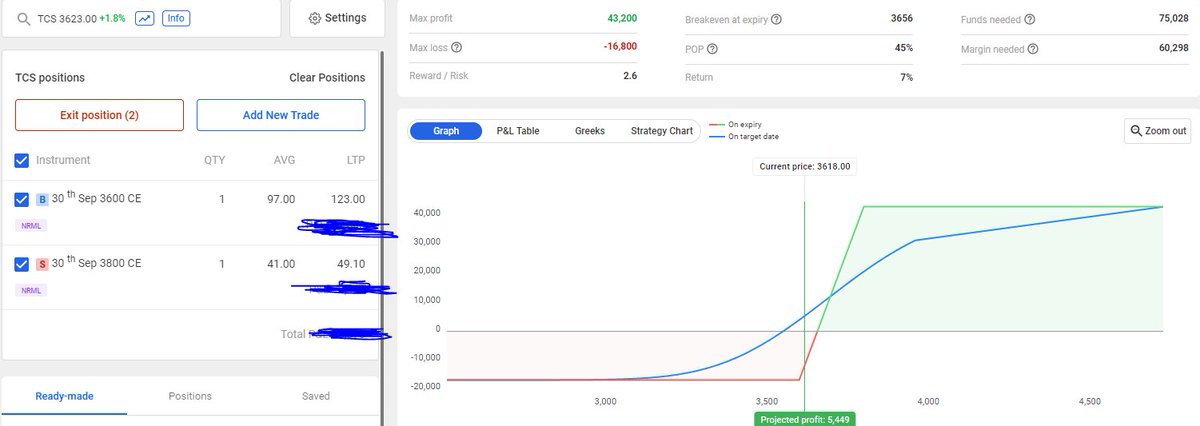This screenshot has width=1200, height=426.
Task: Switch to the P&L Table tab
Action: coord(518,131)
